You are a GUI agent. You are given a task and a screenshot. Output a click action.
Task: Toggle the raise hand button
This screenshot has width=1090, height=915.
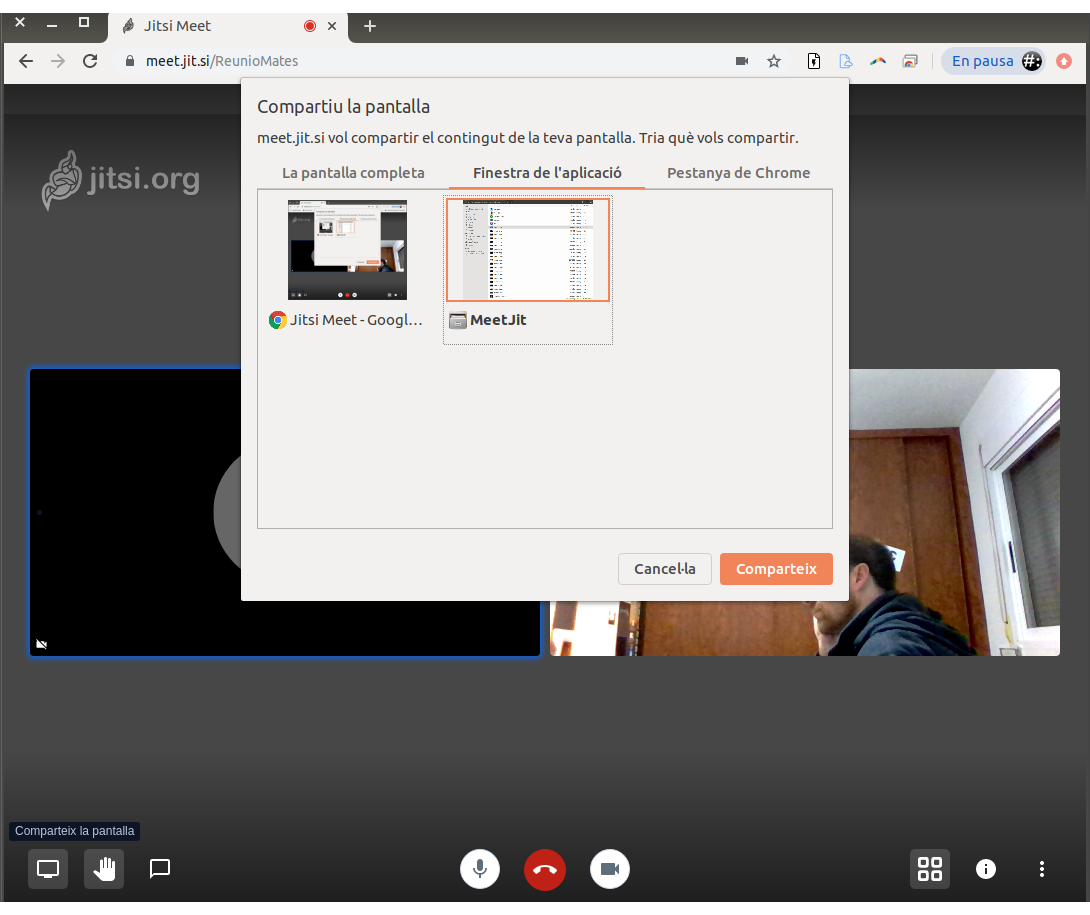[x=104, y=869]
